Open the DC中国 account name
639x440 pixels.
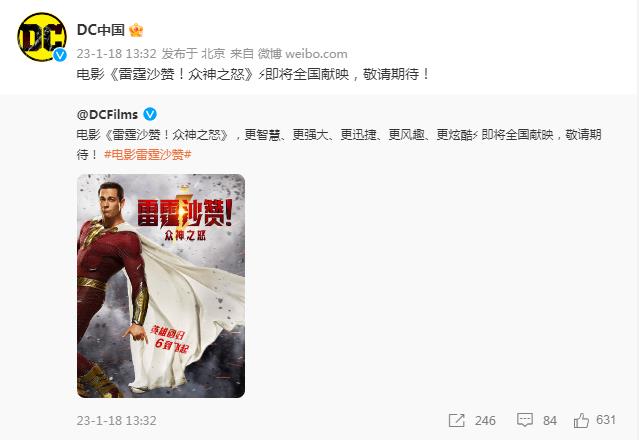pyautogui.click(x=101, y=30)
